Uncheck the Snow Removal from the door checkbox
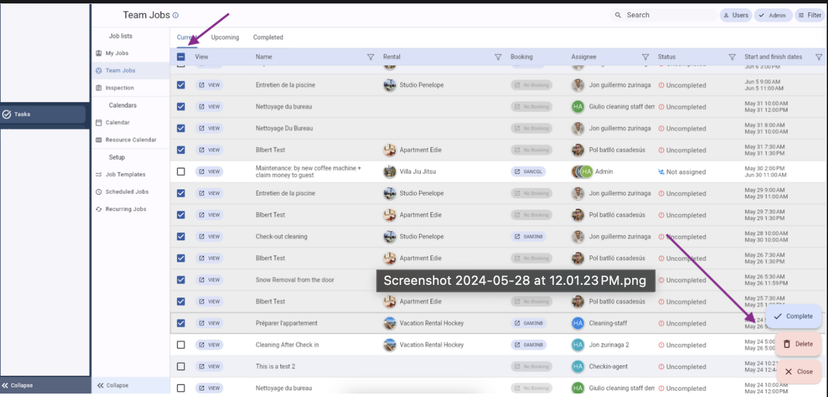This screenshot has height=397, width=828. coord(181,280)
